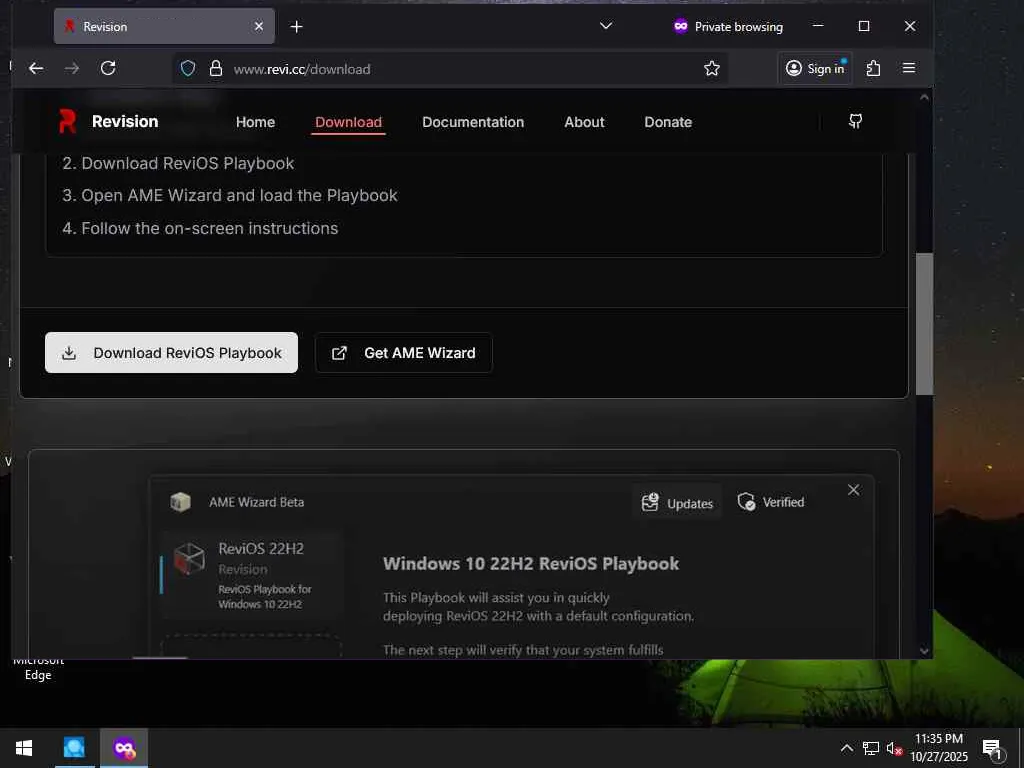Open the notification center icon
1024x768 pixels.
point(992,748)
